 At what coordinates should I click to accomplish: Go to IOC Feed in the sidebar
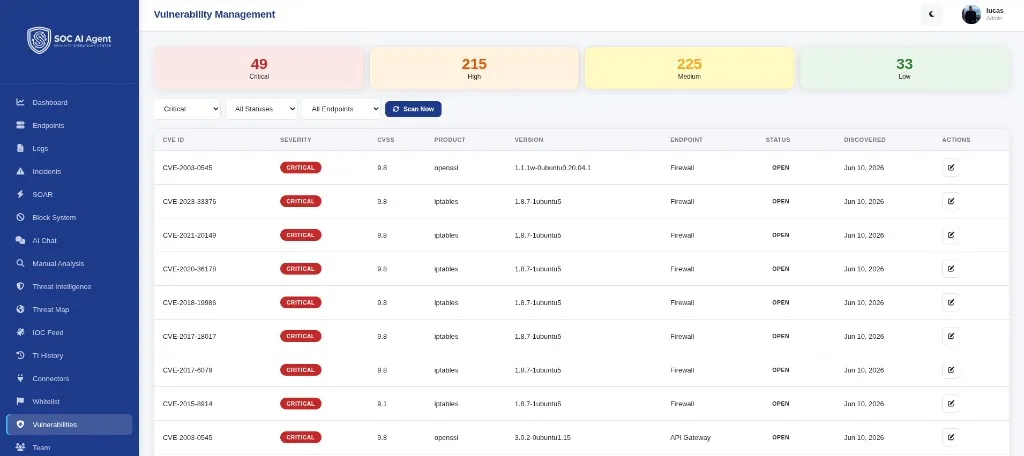click(69, 333)
